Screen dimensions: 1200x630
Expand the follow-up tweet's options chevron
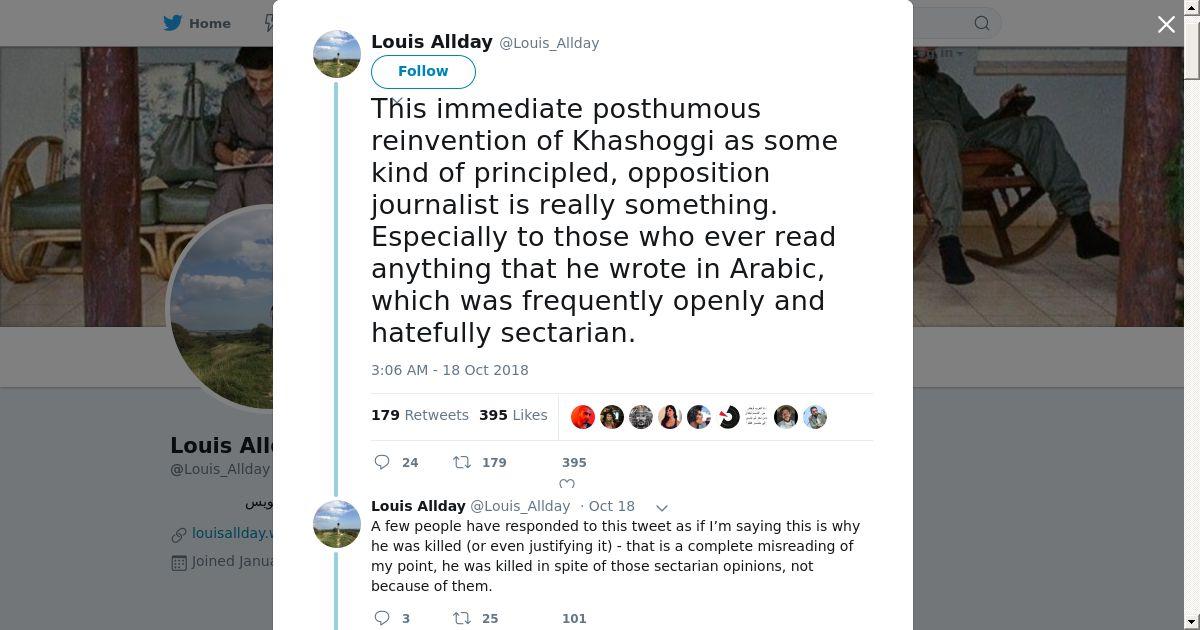click(x=661, y=508)
